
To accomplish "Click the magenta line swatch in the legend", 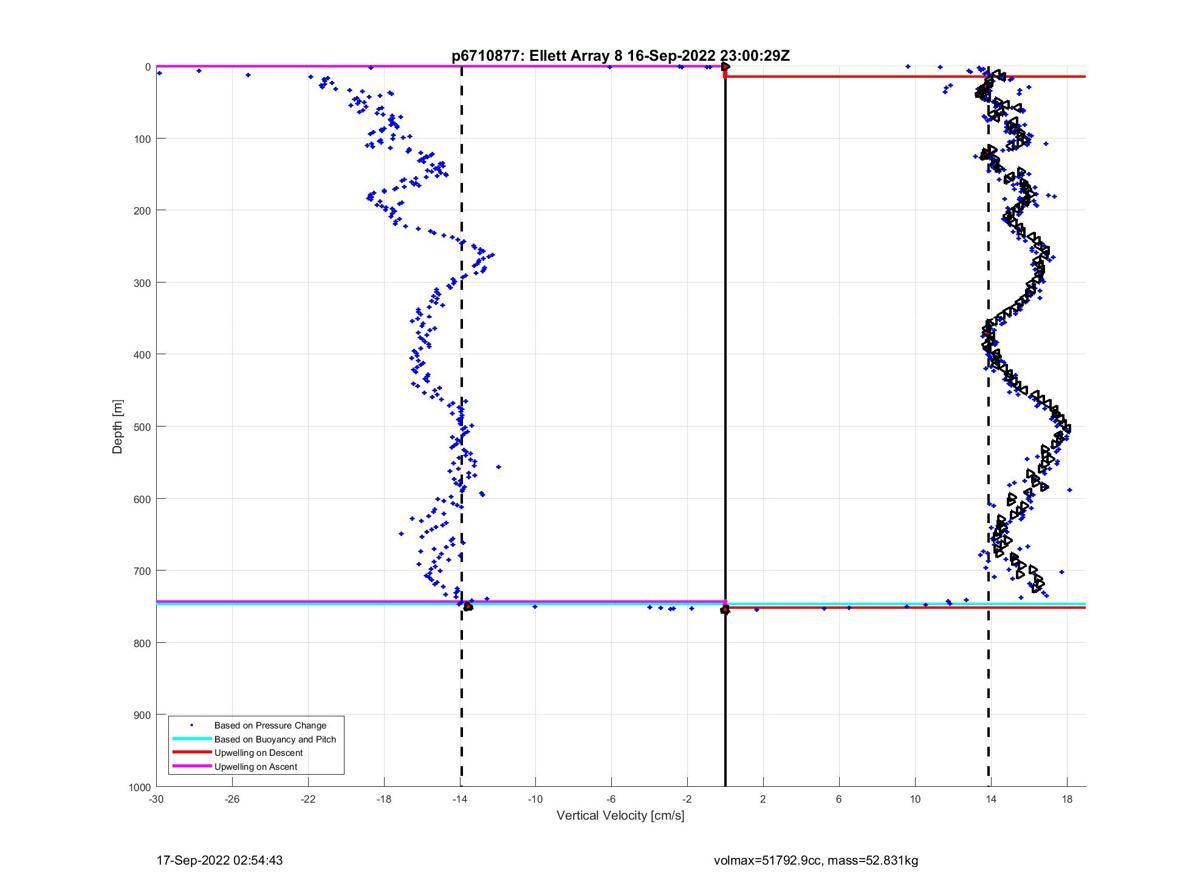I will (x=191, y=767).
